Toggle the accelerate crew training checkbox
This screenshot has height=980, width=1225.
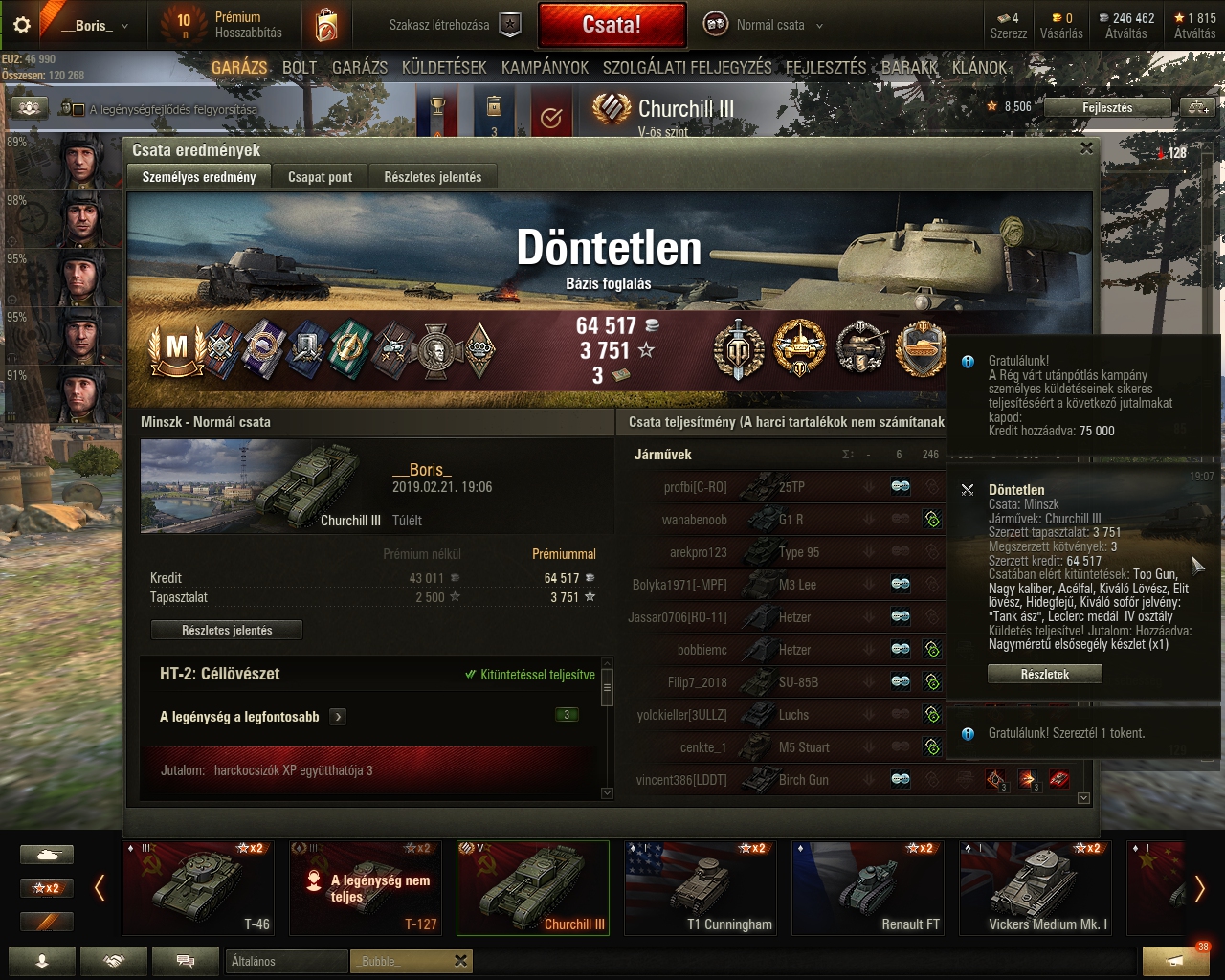[x=78, y=110]
